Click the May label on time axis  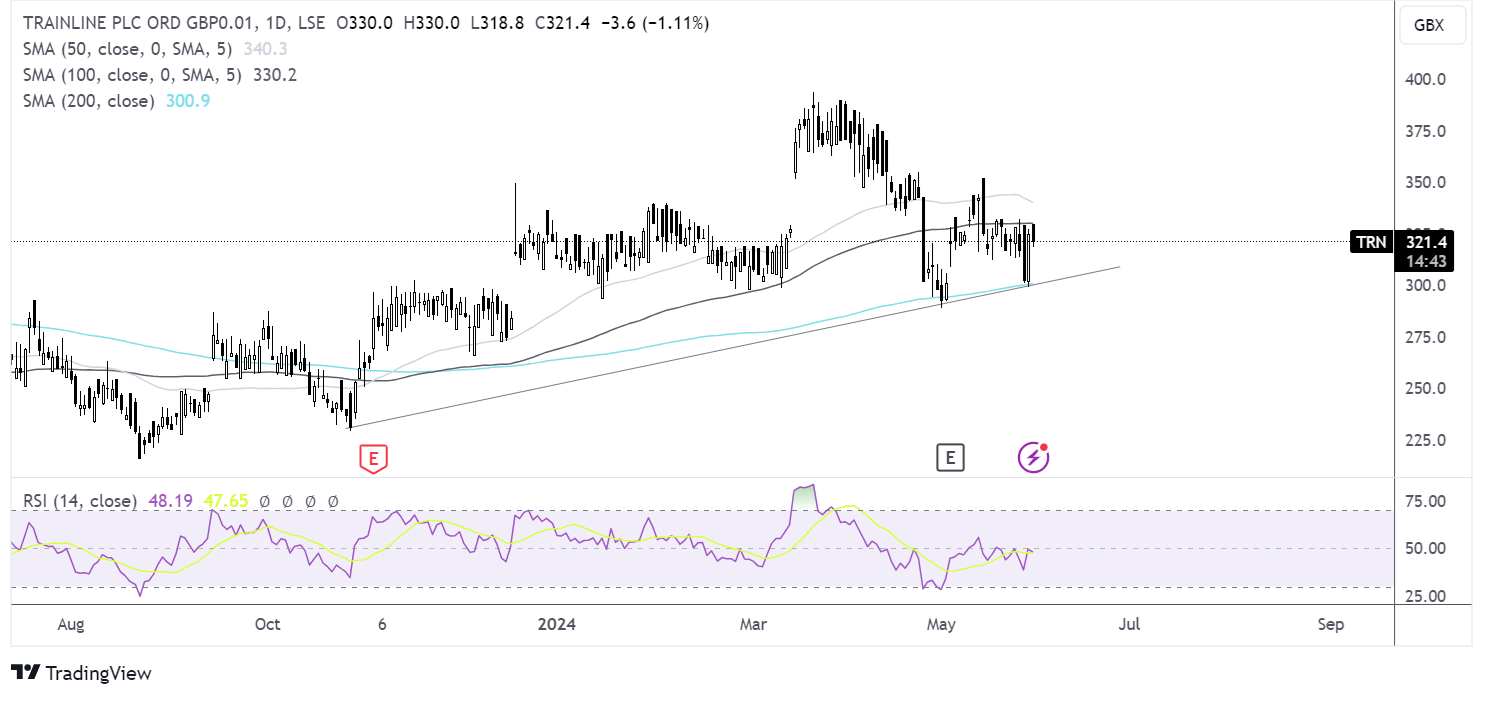[941, 625]
